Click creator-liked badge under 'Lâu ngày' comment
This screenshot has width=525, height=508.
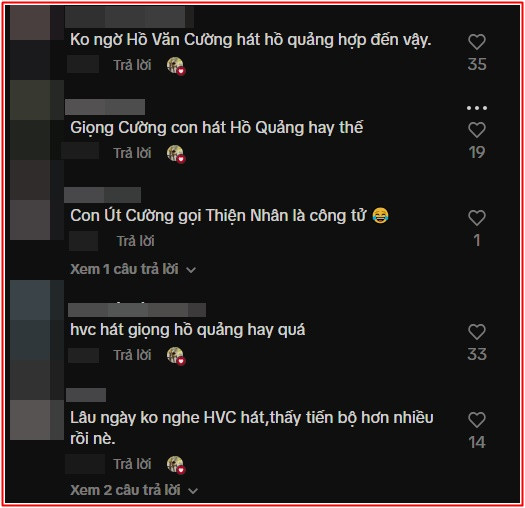point(176,465)
